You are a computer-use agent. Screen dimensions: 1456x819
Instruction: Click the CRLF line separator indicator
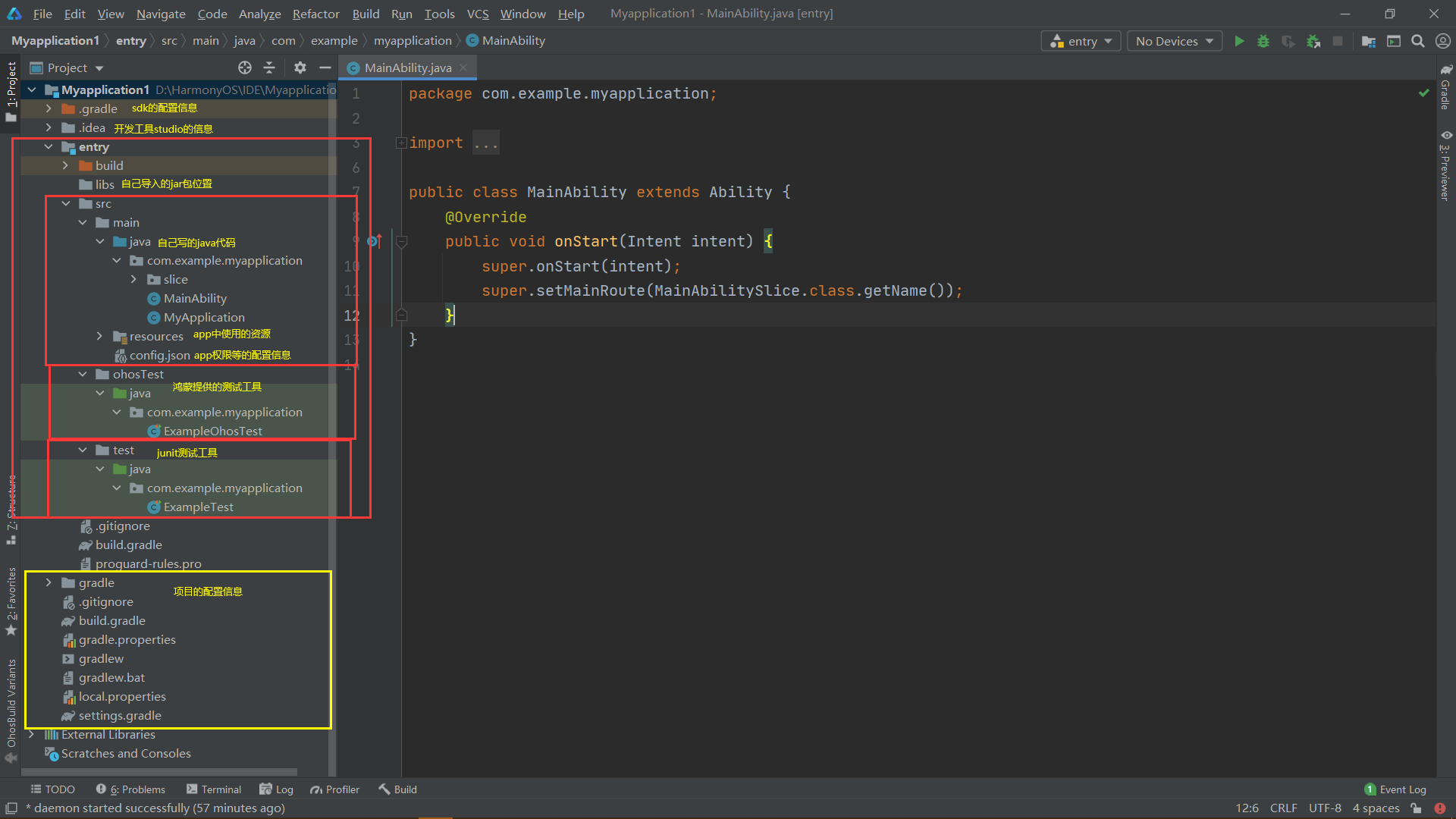[x=1283, y=808]
